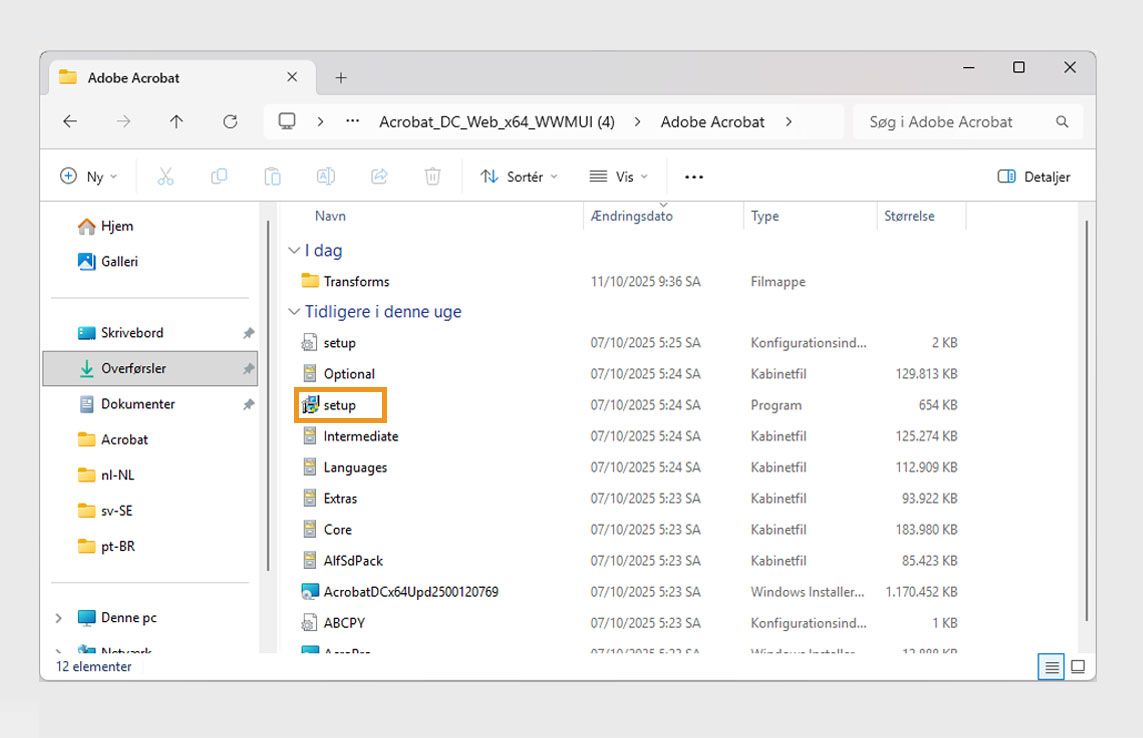Delete selection with the trash icon
Image resolution: width=1143 pixels, height=738 pixels.
(x=432, y=176)
